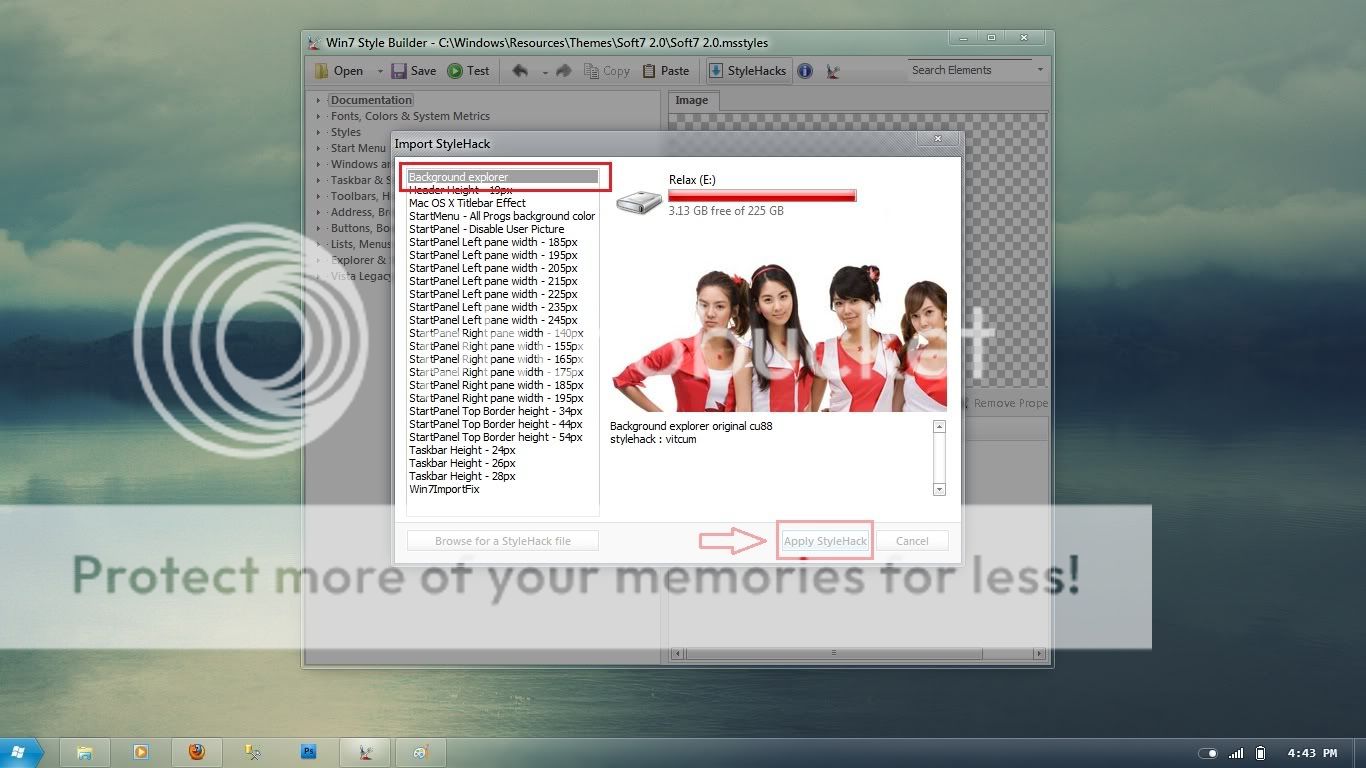The height and width of the screenshot is (768, 1366).
Task: Open Windows Explorer from the taskbar
Action: (x=85, y=752)
